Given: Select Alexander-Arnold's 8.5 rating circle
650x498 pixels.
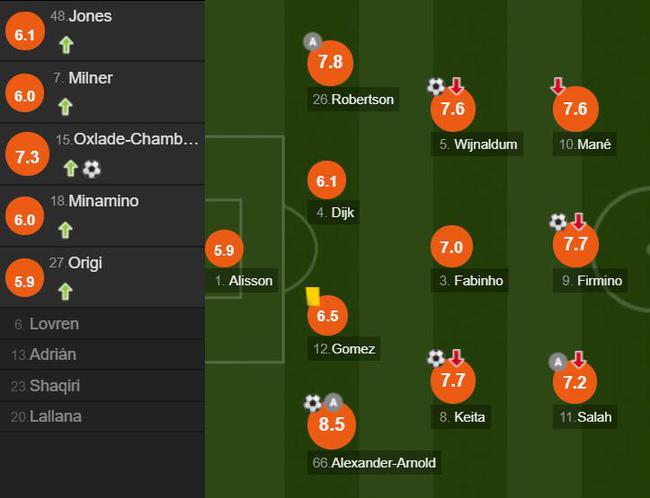Looking at the screenshot, I should pyautogui.click(x=332, y=424).
